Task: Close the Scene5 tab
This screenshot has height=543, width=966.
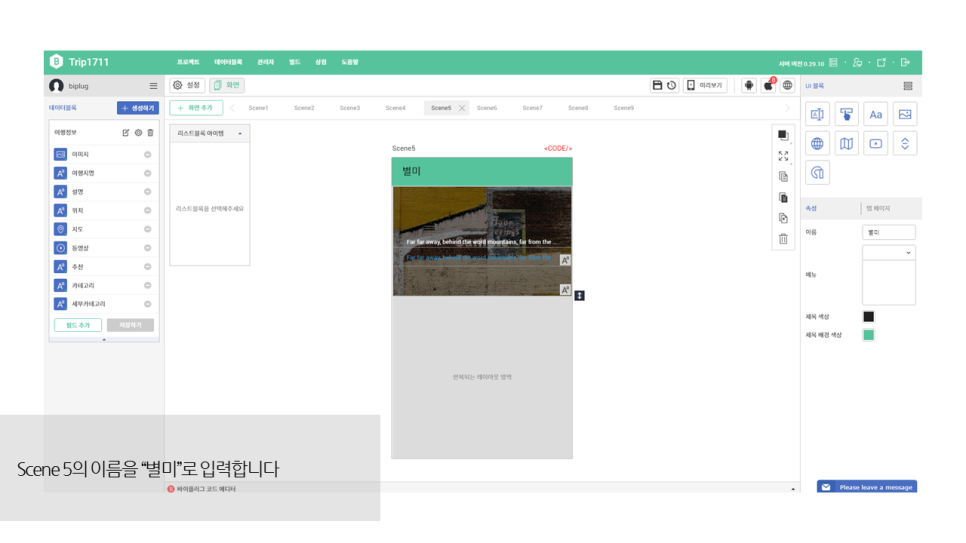Action: coord(461,108)
